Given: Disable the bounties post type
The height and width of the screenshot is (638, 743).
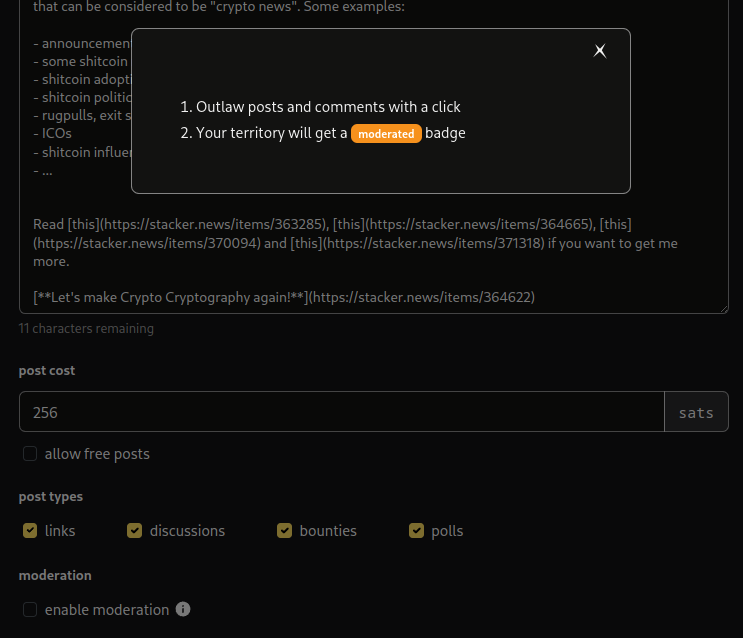Looking at the screenshot, I should 285,531.
